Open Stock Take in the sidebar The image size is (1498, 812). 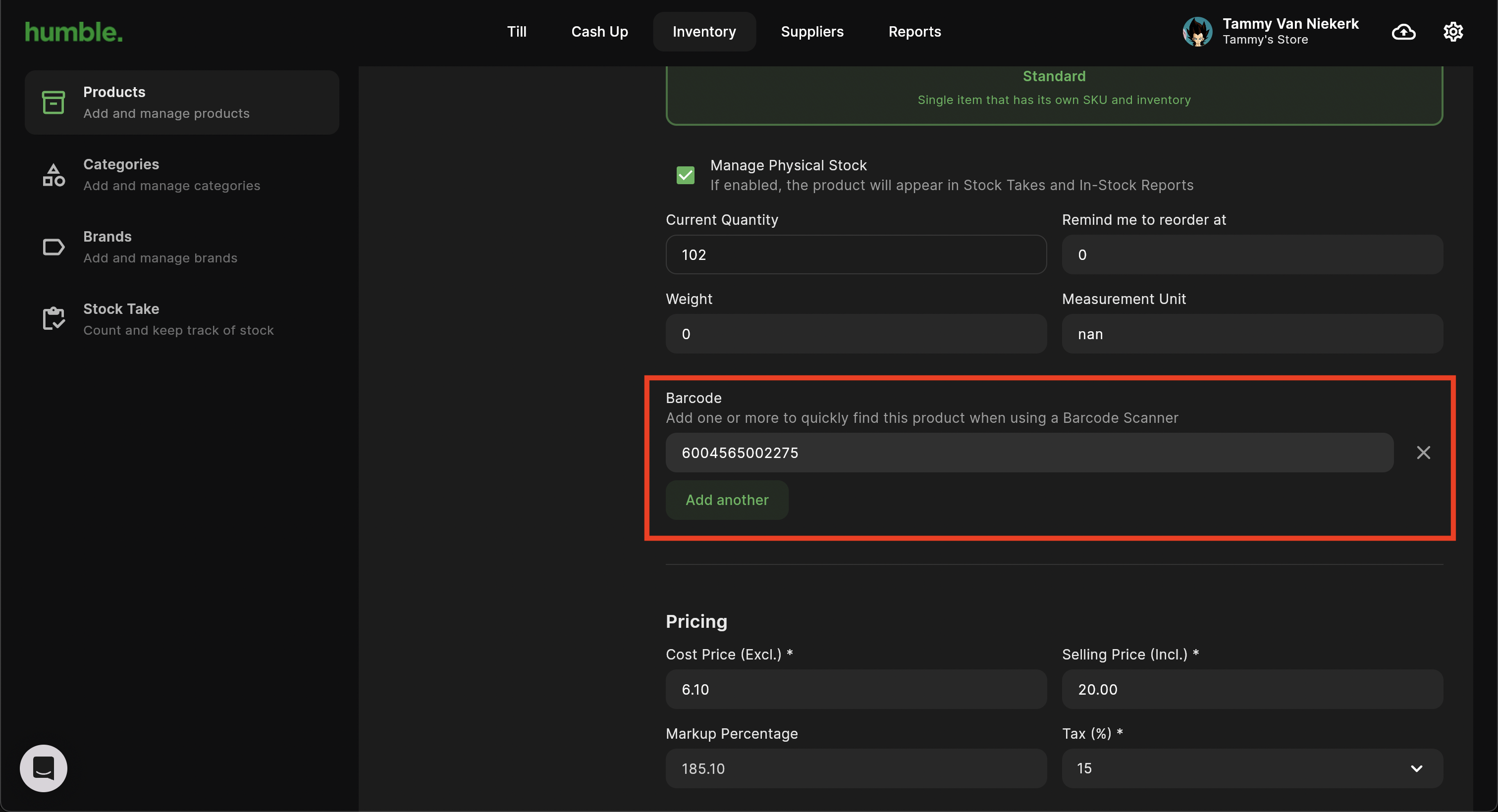(181, 319)
